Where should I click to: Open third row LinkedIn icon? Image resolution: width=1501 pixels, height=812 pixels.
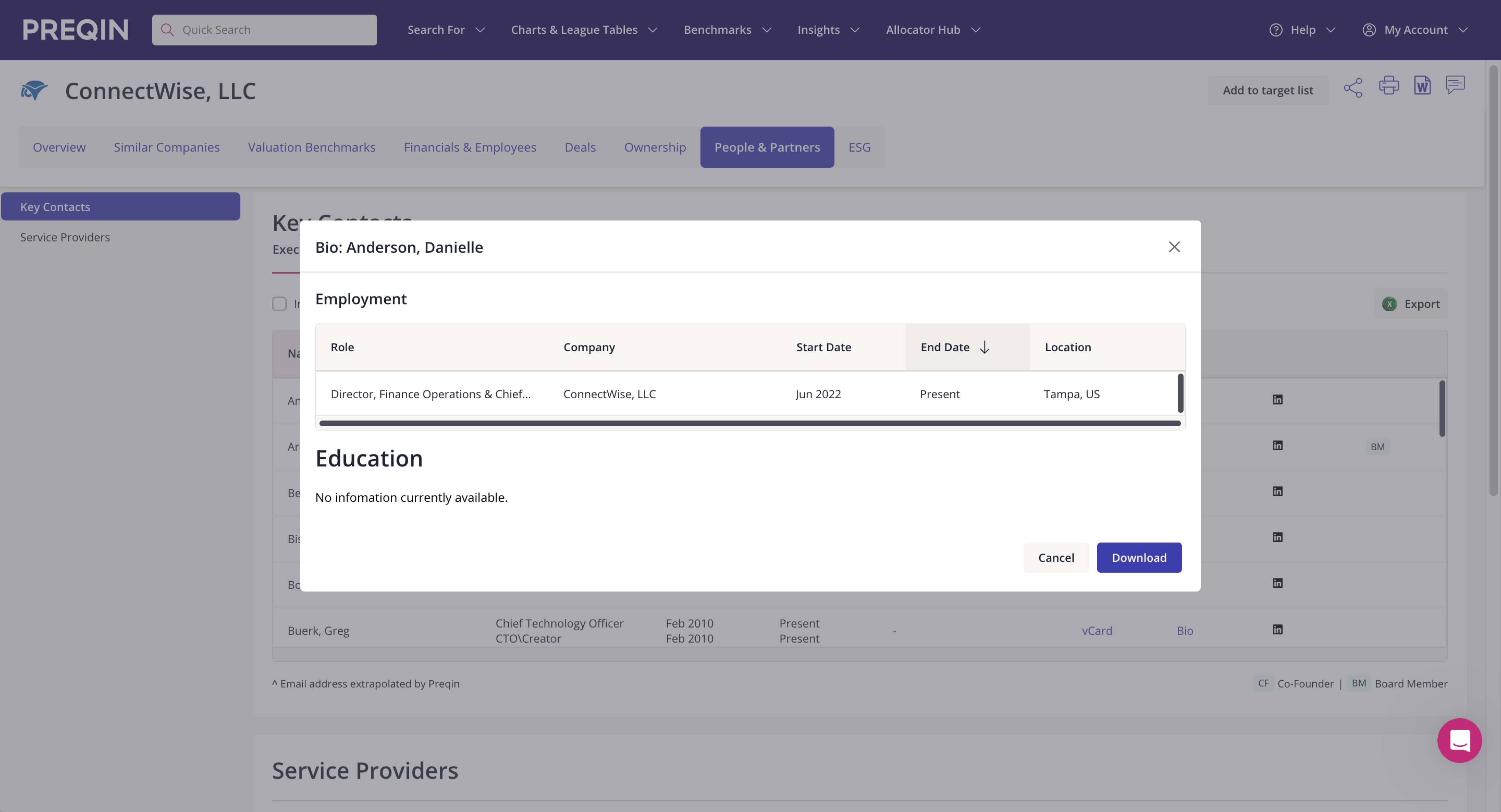1277,492
